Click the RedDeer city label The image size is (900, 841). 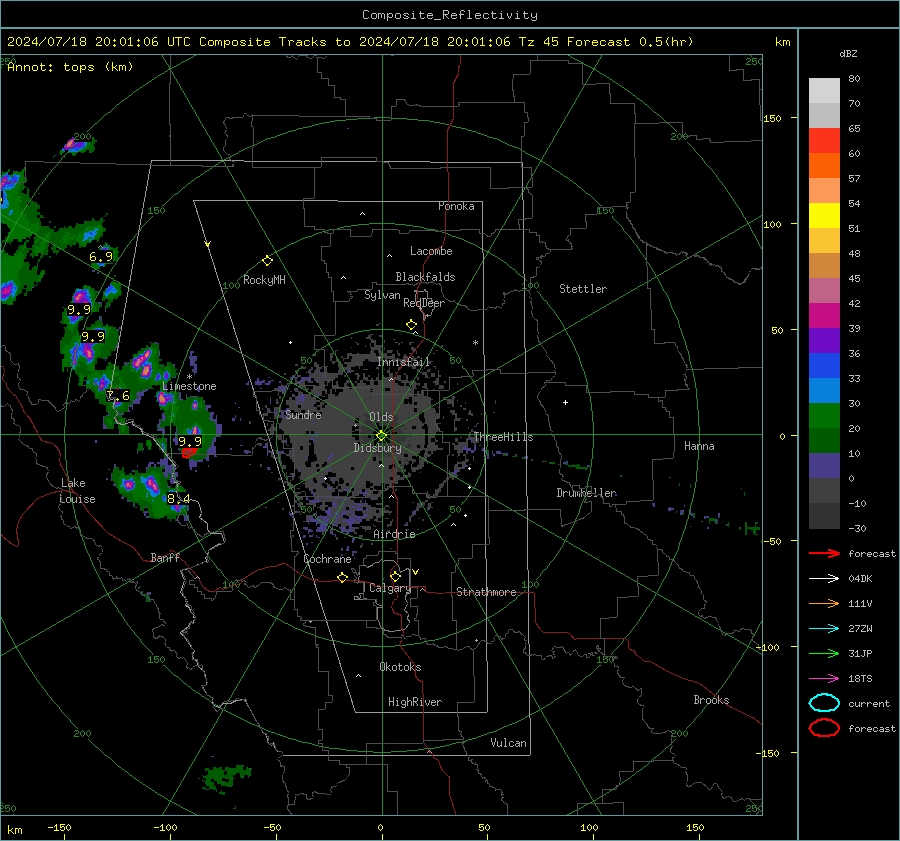pos(424,303)
